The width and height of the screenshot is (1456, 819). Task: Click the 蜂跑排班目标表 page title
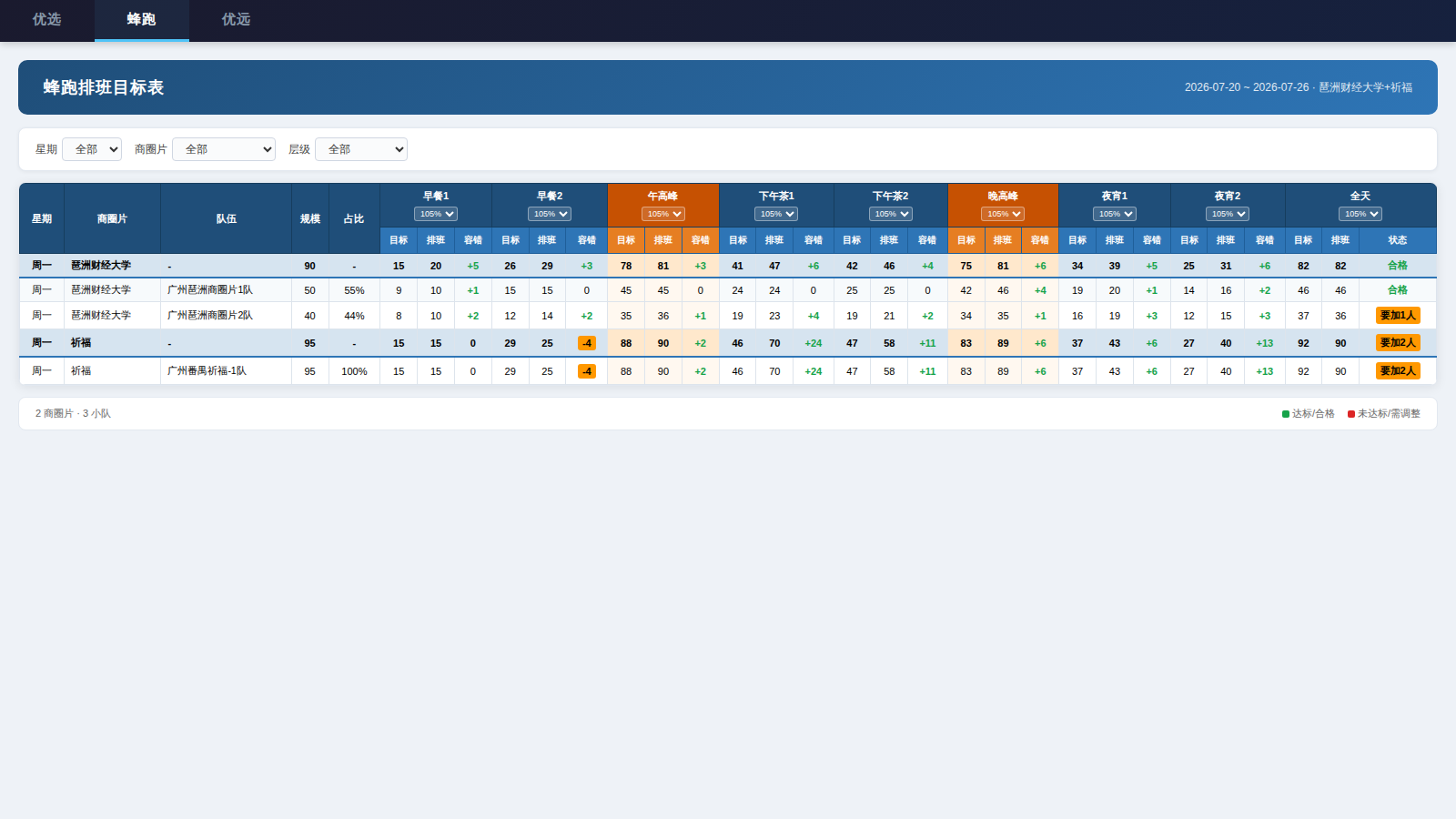104,87
